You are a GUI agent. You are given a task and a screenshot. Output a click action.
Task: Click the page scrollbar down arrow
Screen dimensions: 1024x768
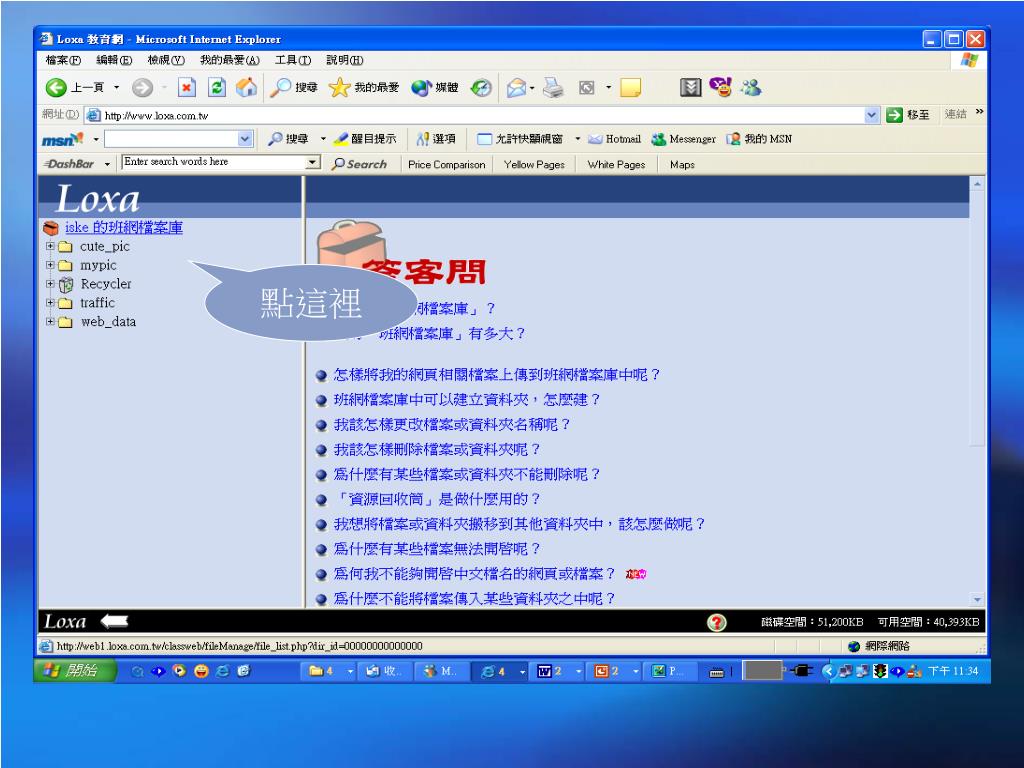(977, 599)
